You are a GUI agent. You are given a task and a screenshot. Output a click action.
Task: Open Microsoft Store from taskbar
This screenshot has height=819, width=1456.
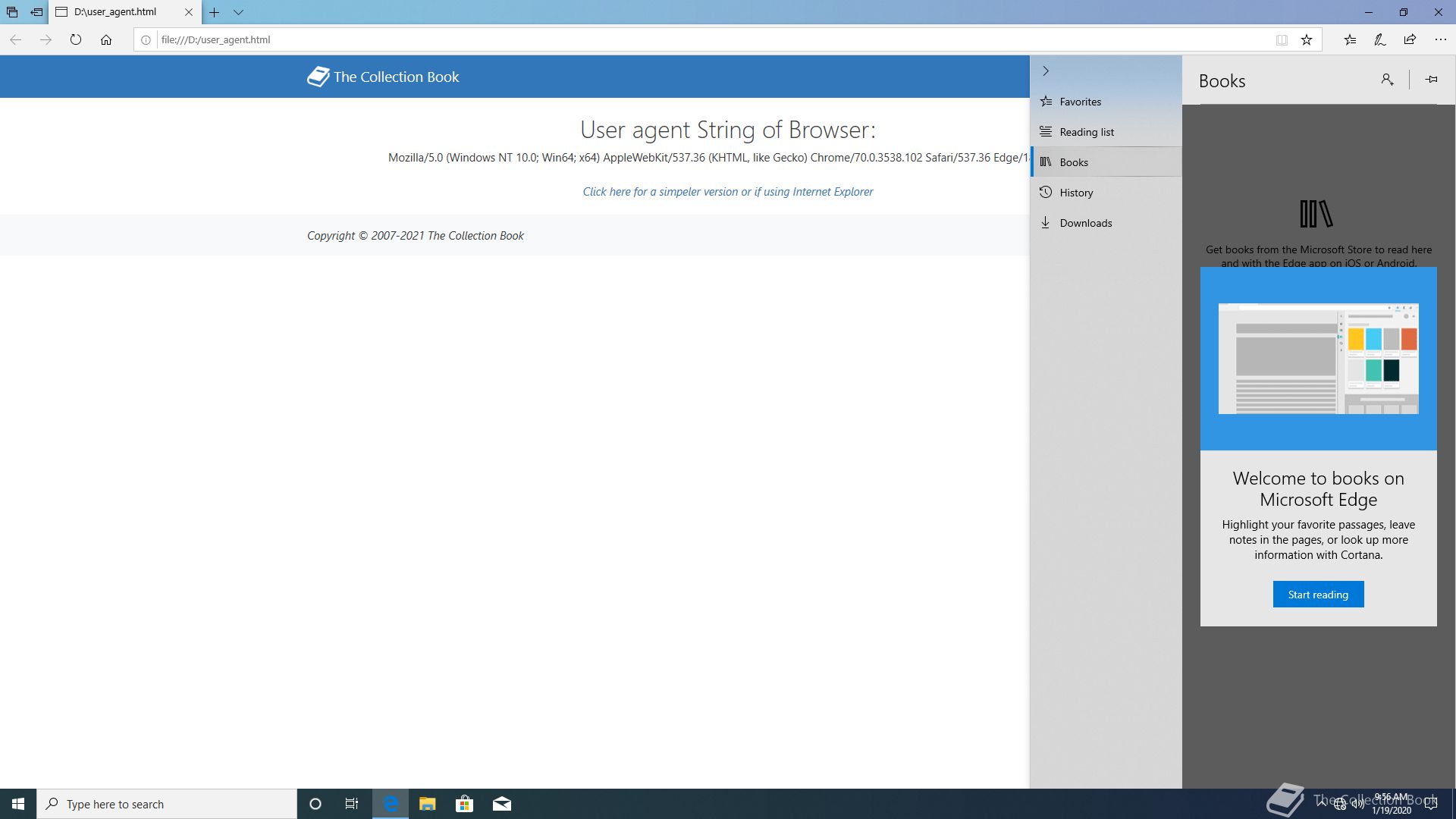coord(464,804)
